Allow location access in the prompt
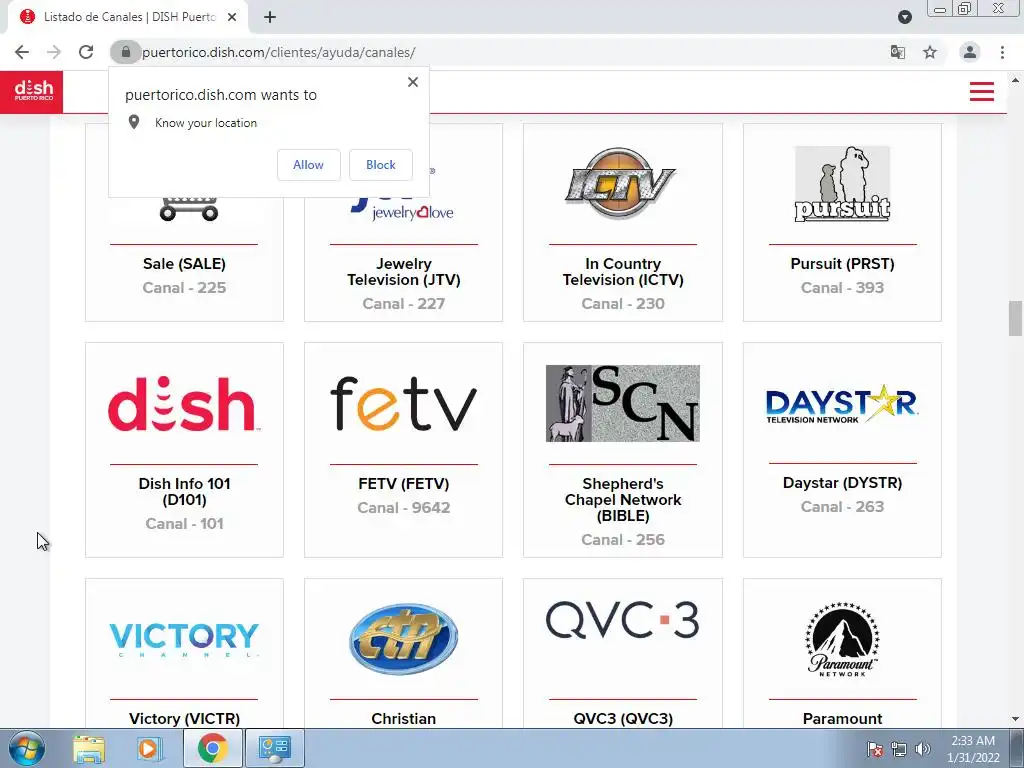This screenshot has width=1024, height=768. point(308,165)
